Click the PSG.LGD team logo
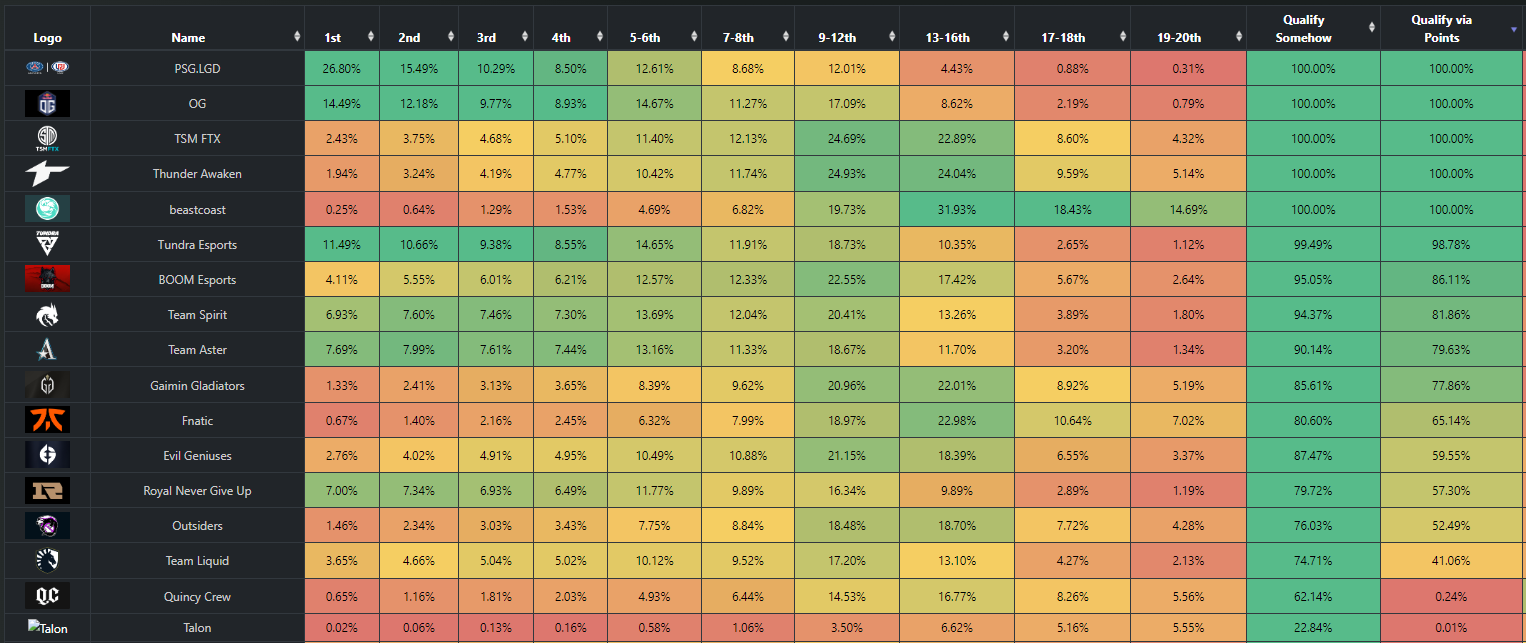The image size is (1526, 643). [x=47, y=68]
